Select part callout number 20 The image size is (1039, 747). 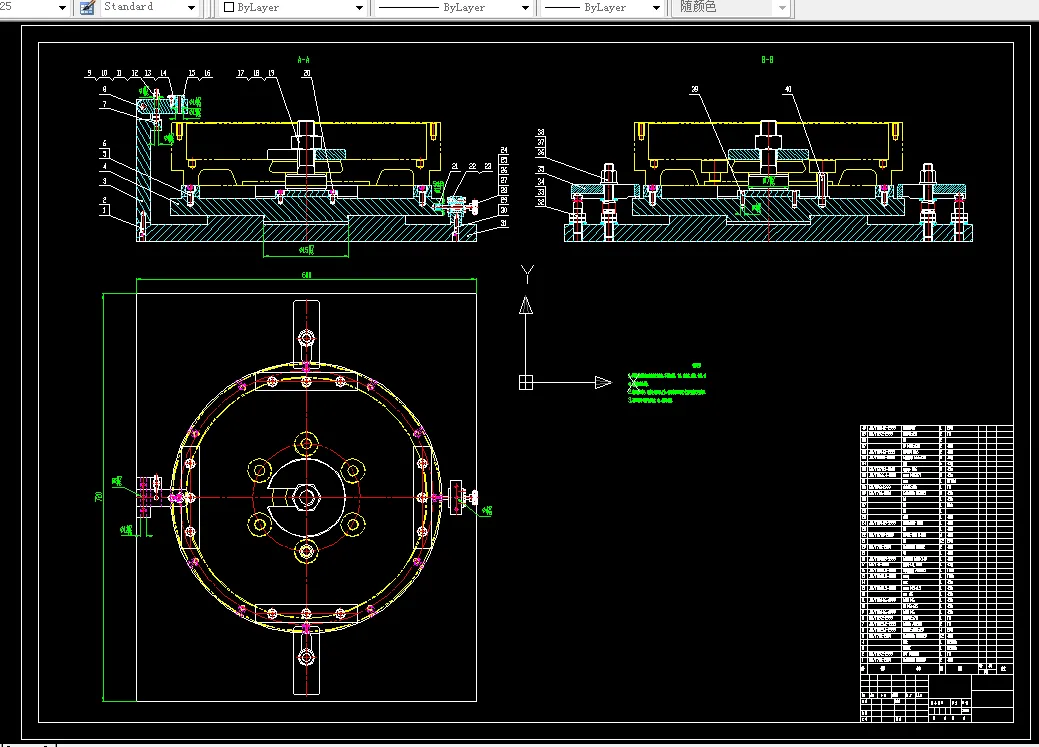307,74
